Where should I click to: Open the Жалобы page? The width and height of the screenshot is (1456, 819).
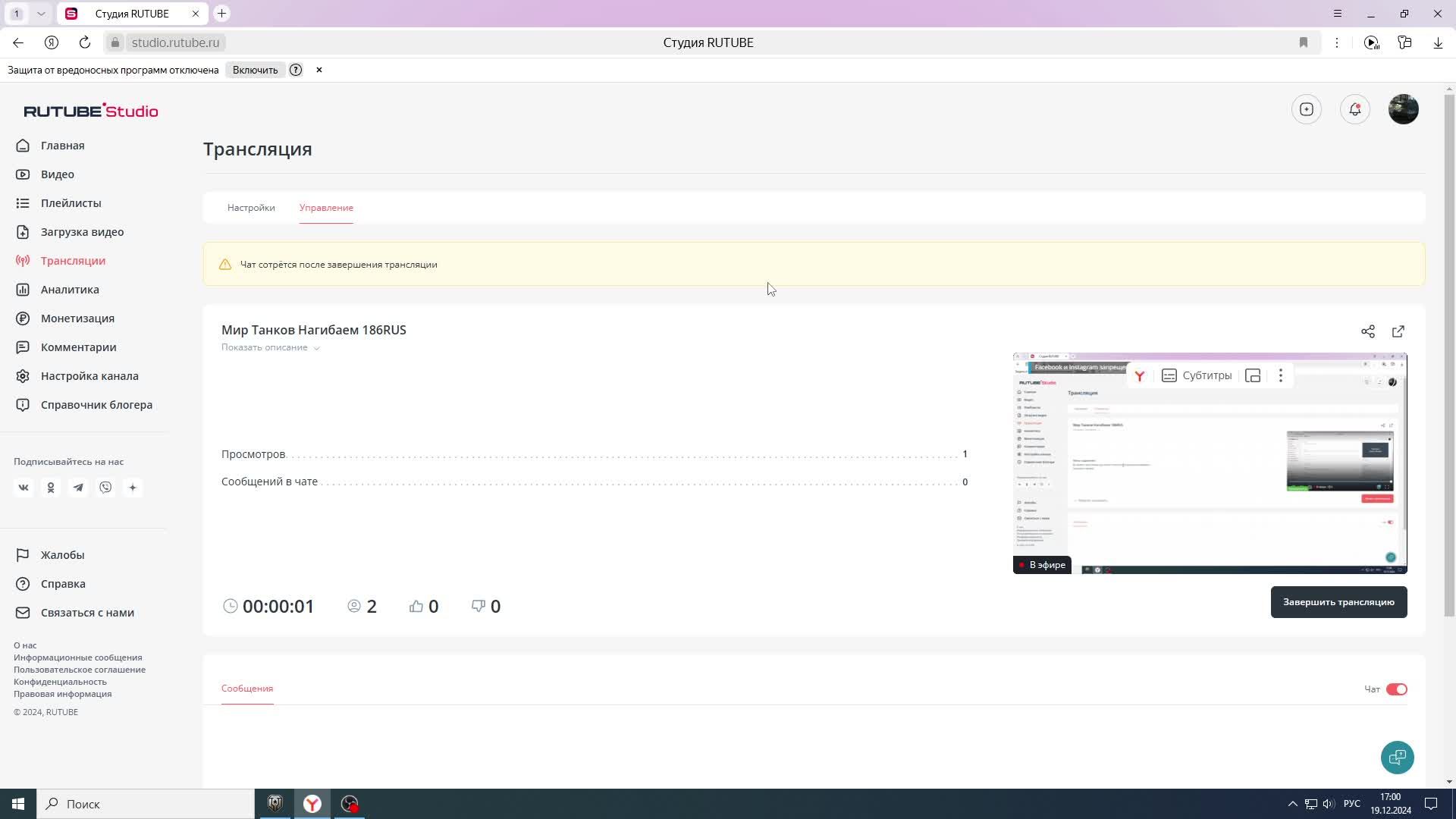[50, 555]
